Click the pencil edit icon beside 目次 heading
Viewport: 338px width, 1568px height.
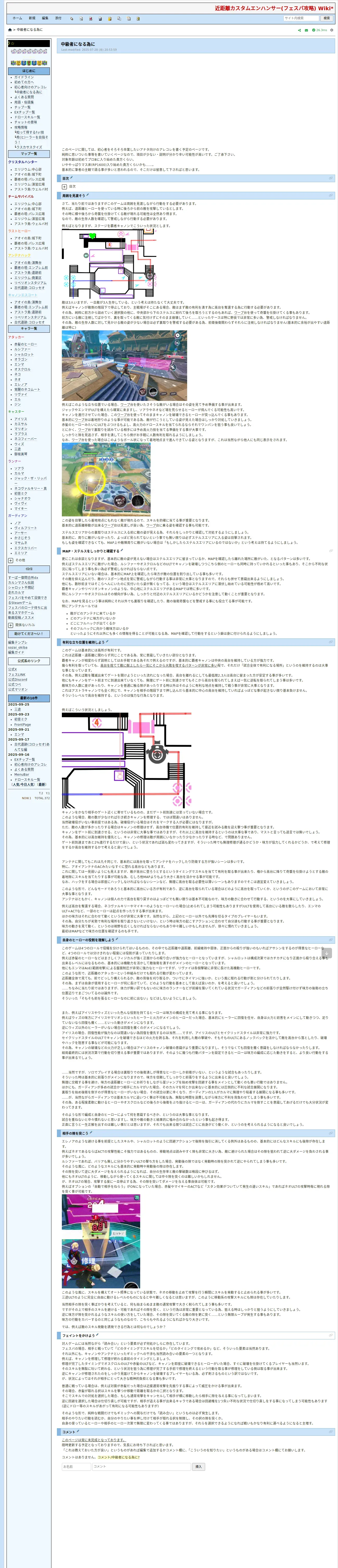point(71,178)
